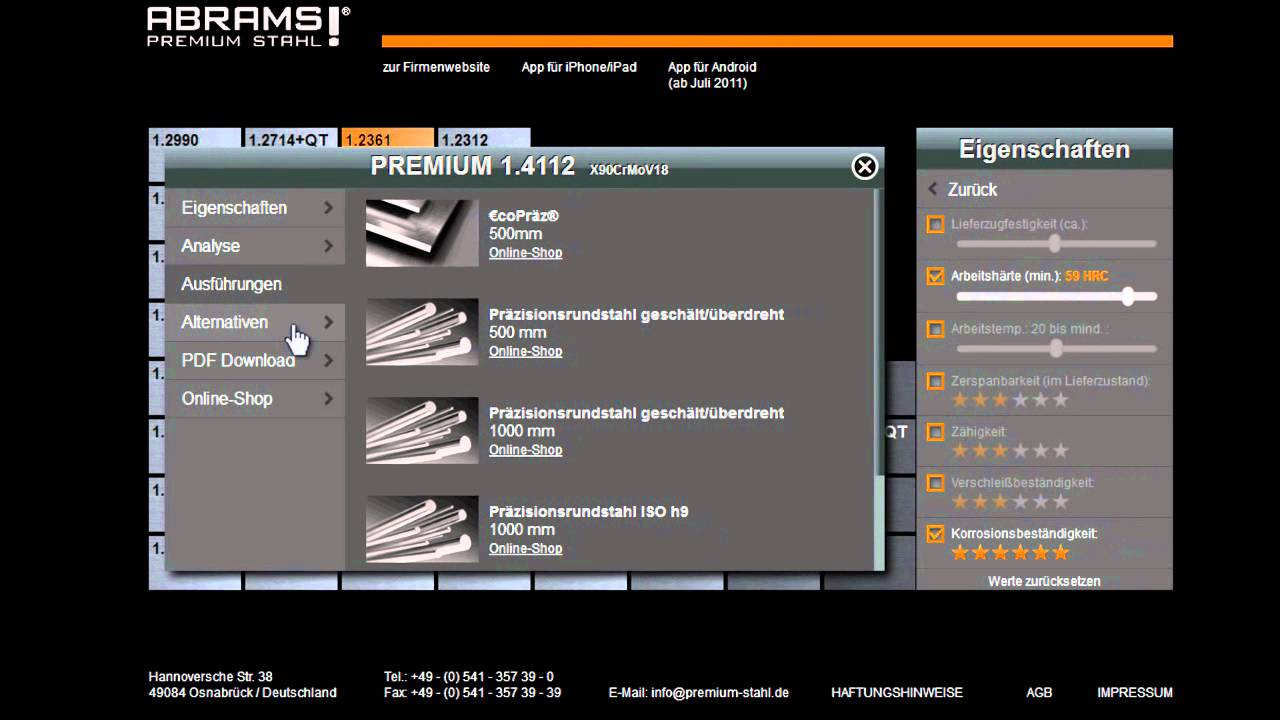Enable the Zerspanbarkeit checkbox

pyautogui.click(x=935, y=381)
